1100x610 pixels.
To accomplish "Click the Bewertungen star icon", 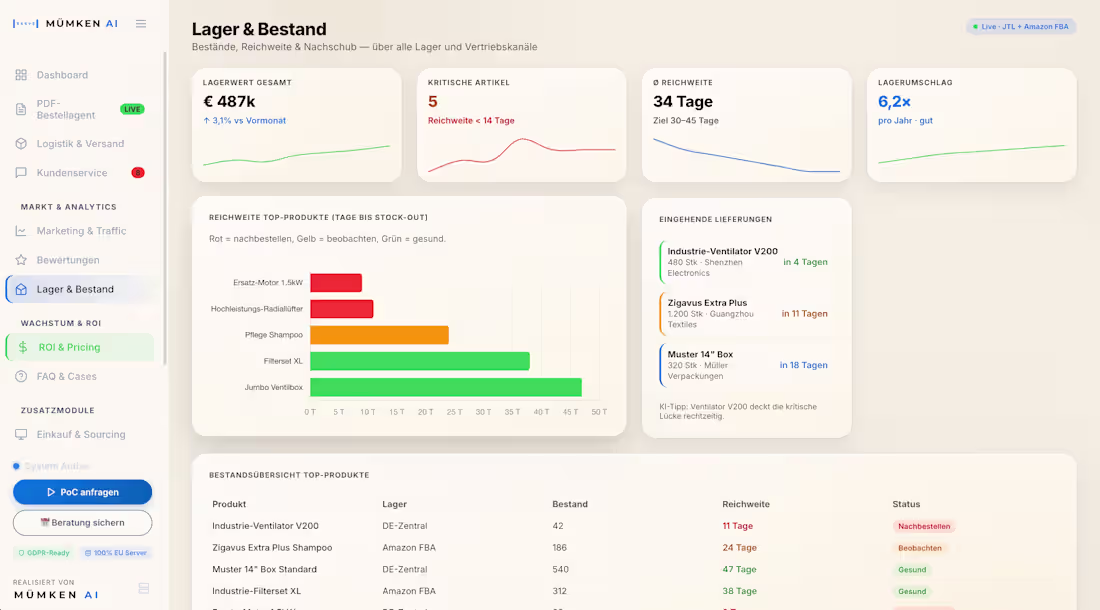I will click(21, 260).
